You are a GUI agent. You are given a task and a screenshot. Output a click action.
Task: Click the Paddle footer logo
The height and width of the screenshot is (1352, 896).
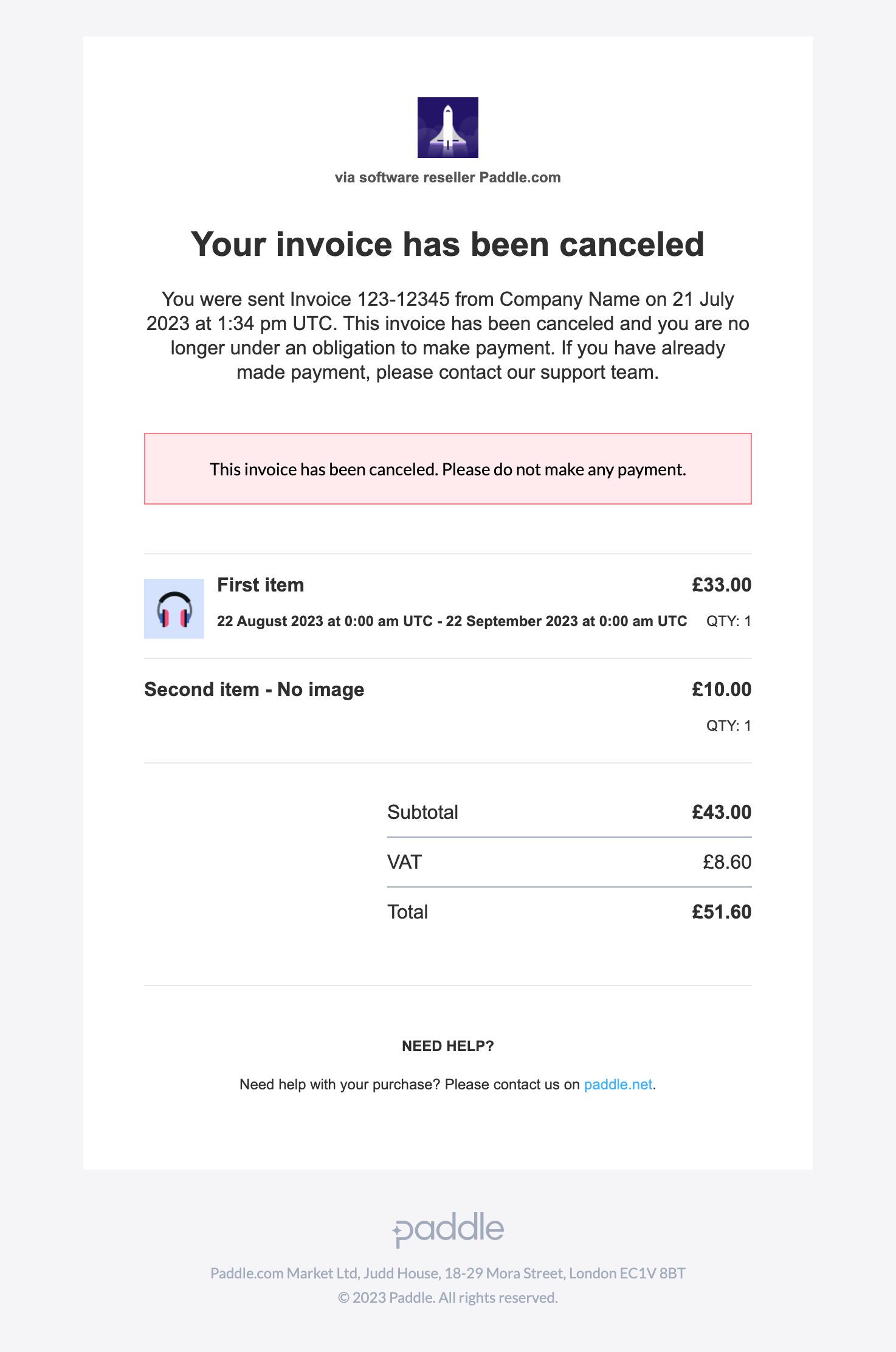(x=448, y=1229)
